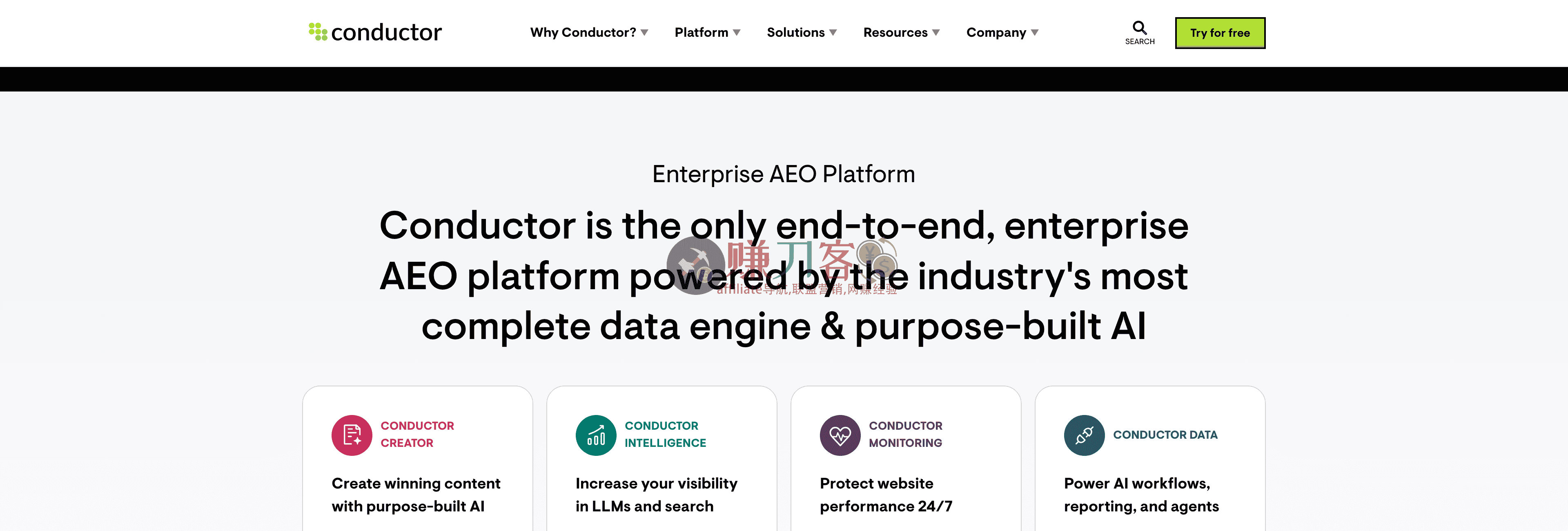
Task: Open the Conductor Intelligence link
Action: pyautogui.click(x=665, y=434)
